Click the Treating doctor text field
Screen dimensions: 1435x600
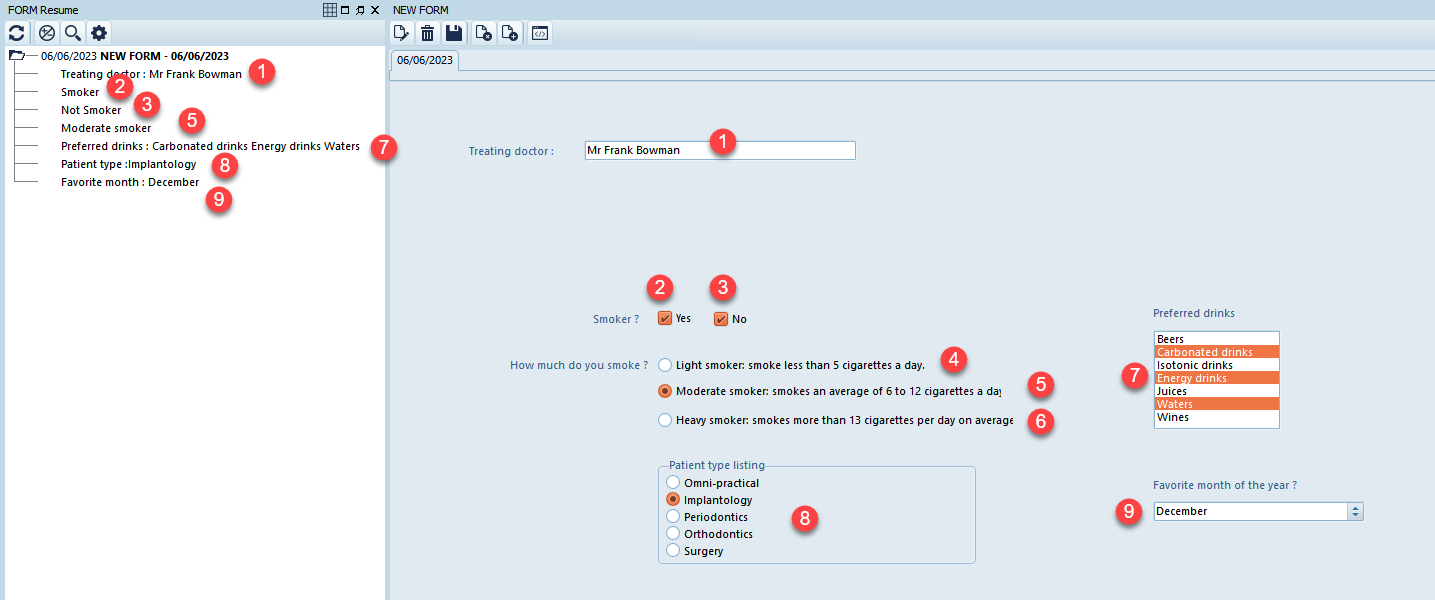(719, 150)
